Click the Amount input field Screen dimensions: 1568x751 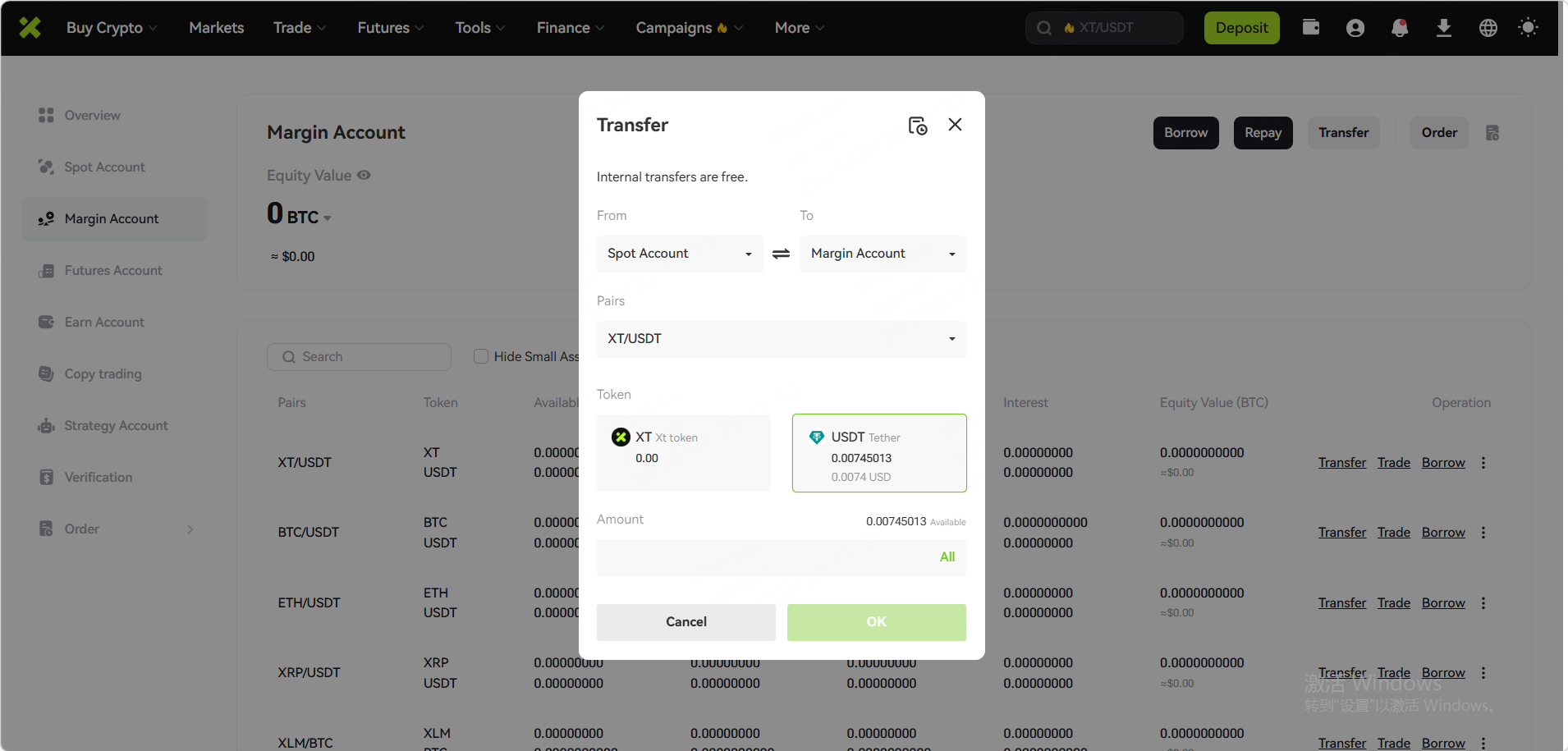pos(763,557)
